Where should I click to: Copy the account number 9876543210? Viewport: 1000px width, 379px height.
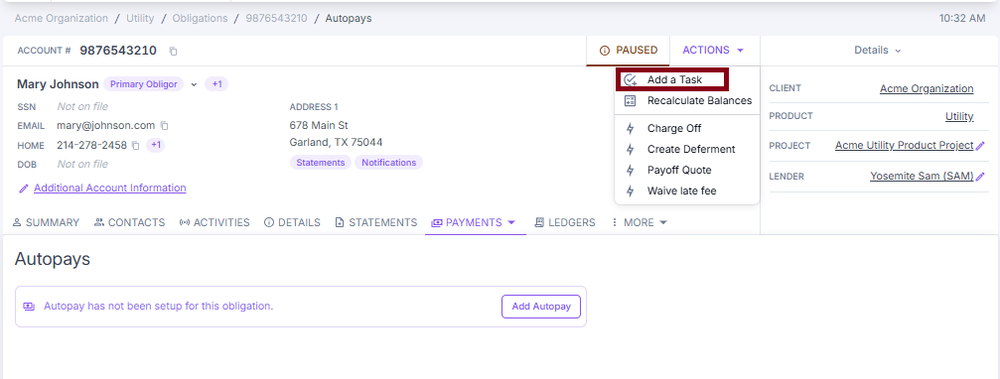coord(173,51)
